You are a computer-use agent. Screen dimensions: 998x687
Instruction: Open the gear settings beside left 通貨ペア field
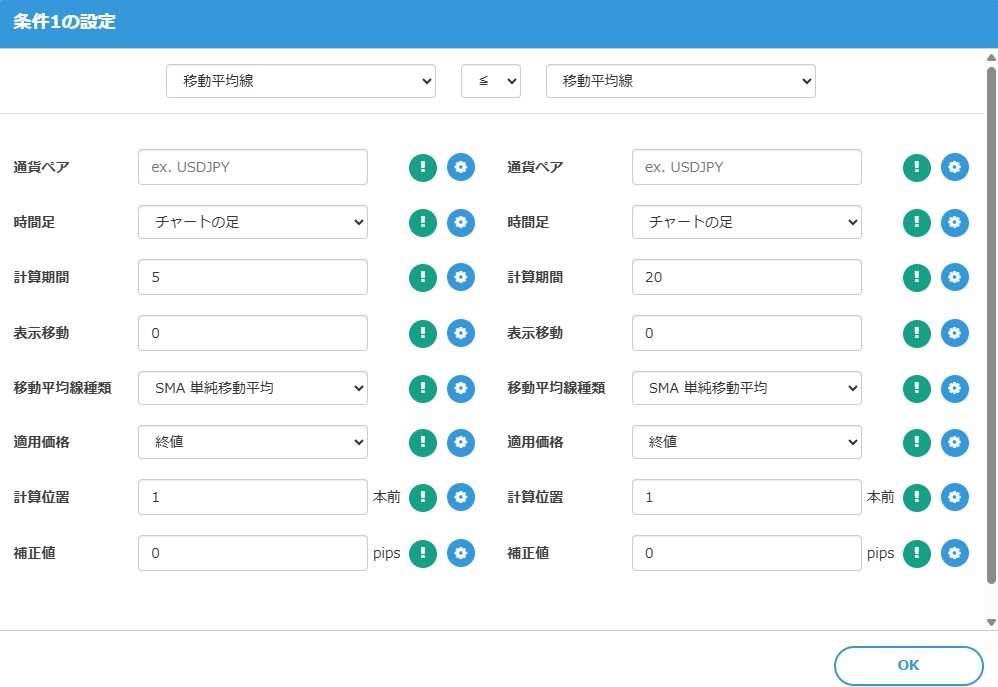(x=461, y=167)
